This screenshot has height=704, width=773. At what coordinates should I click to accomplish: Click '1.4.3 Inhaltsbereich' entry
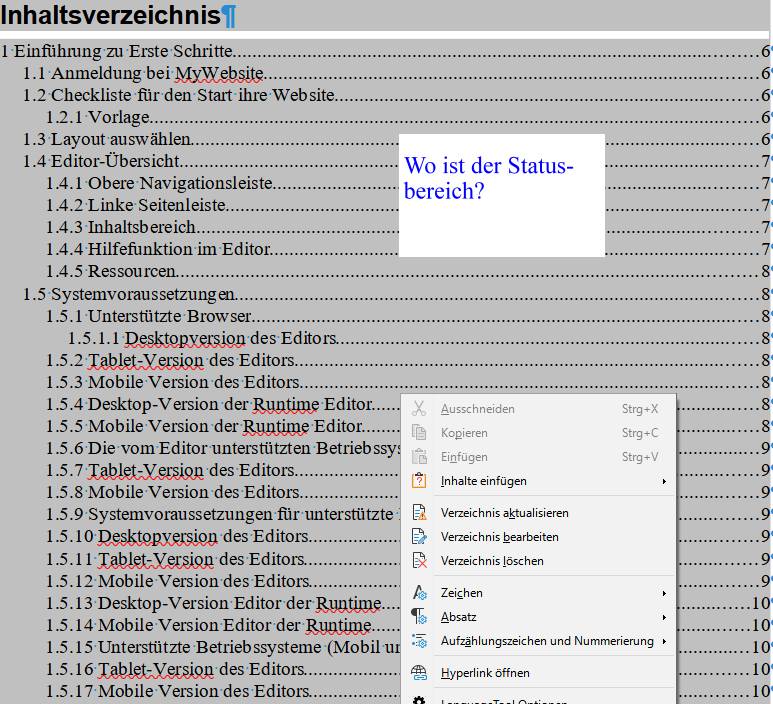[121, 227]
